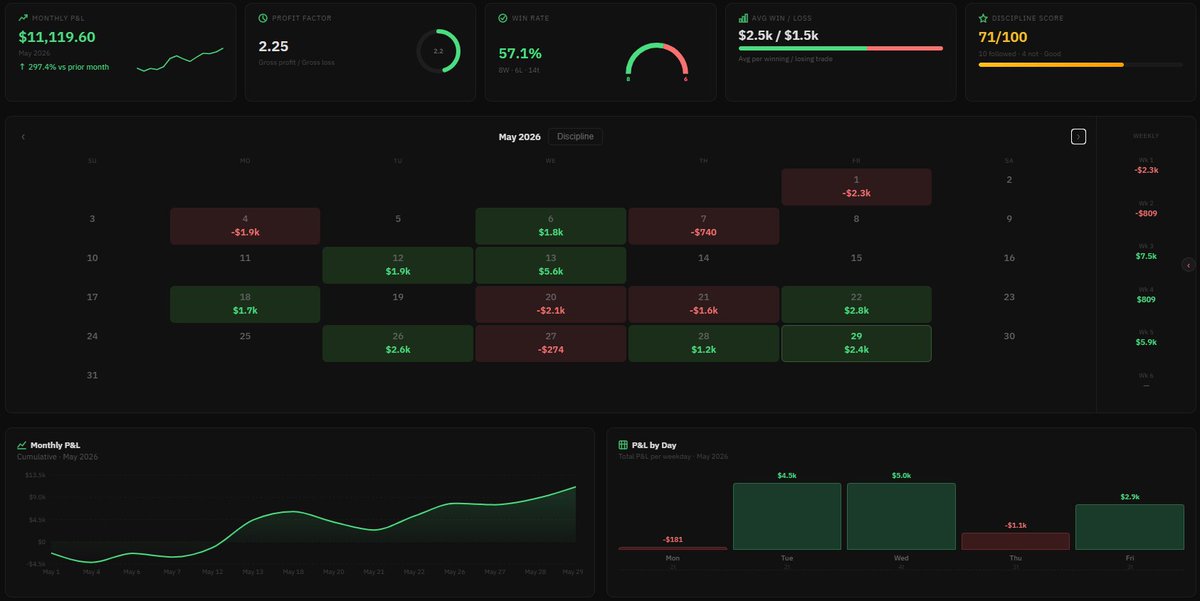The width and height of the screenshot is (1200, 601).
Task: Click the Avg Win / Loss ratio bar
Action: click(x=840, y=48)
